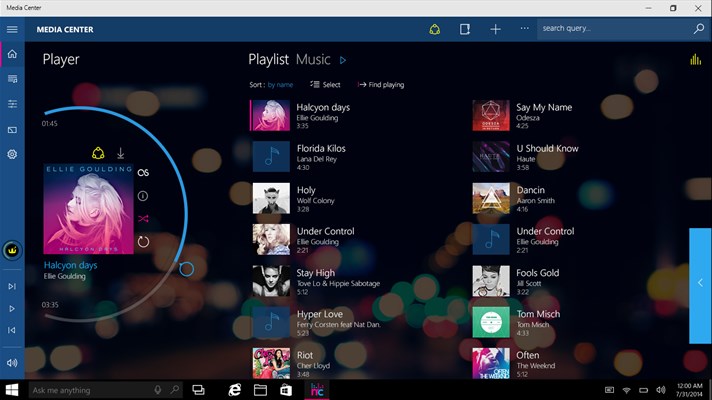Open the cast-to-device sidebar icon

point(12,130)
